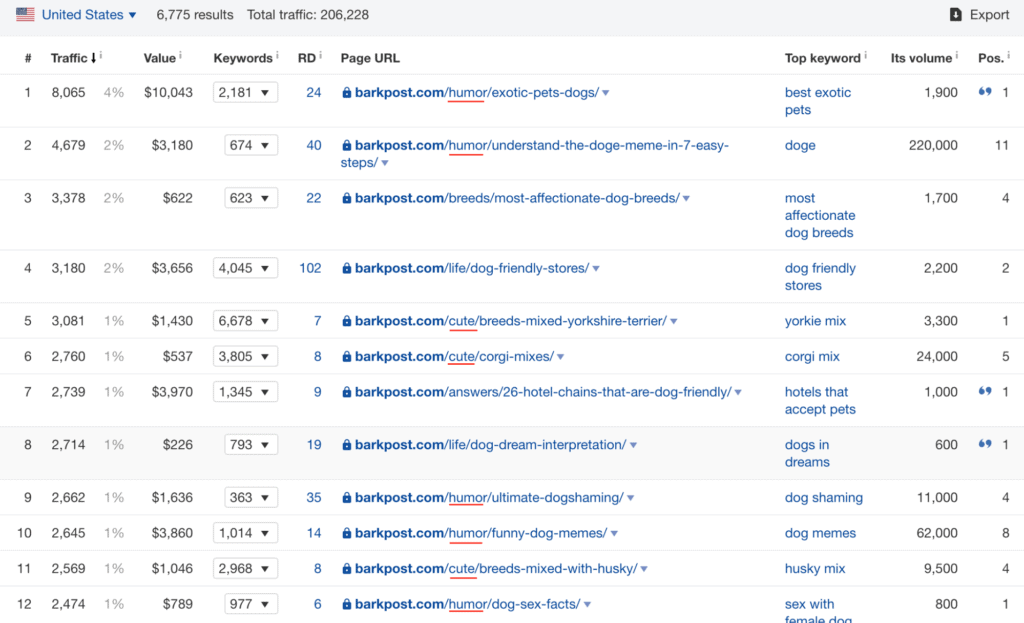This screenshot has height=623, width=1024.
Task: Open the 102 referring domains link
Action: 310,268
